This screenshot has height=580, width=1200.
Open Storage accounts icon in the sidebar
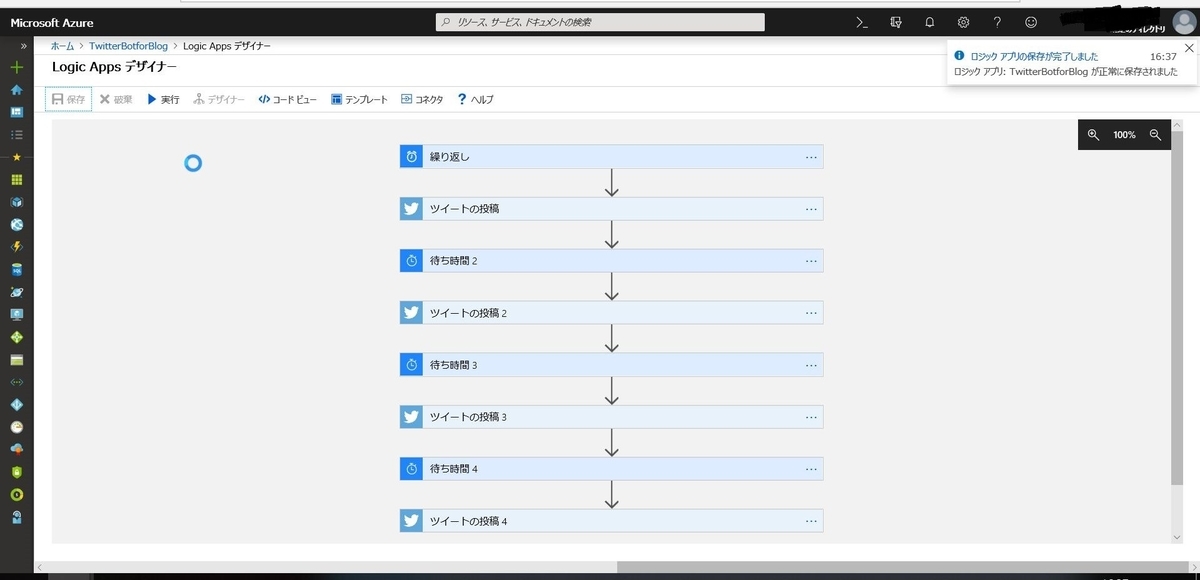16,359
